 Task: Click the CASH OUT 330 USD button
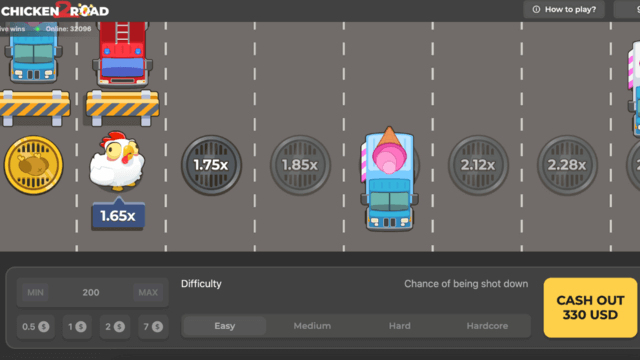coord(590,308)
